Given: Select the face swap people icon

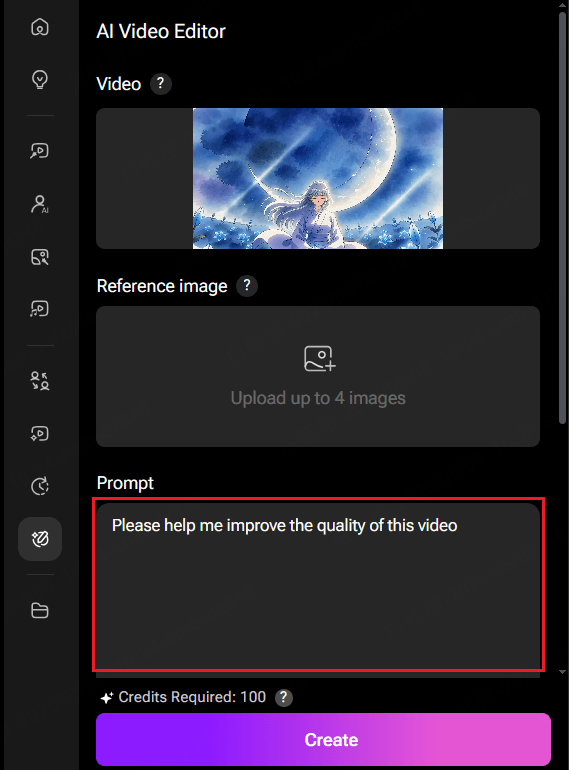Looking at the screenshot, I should coord(40,381).
